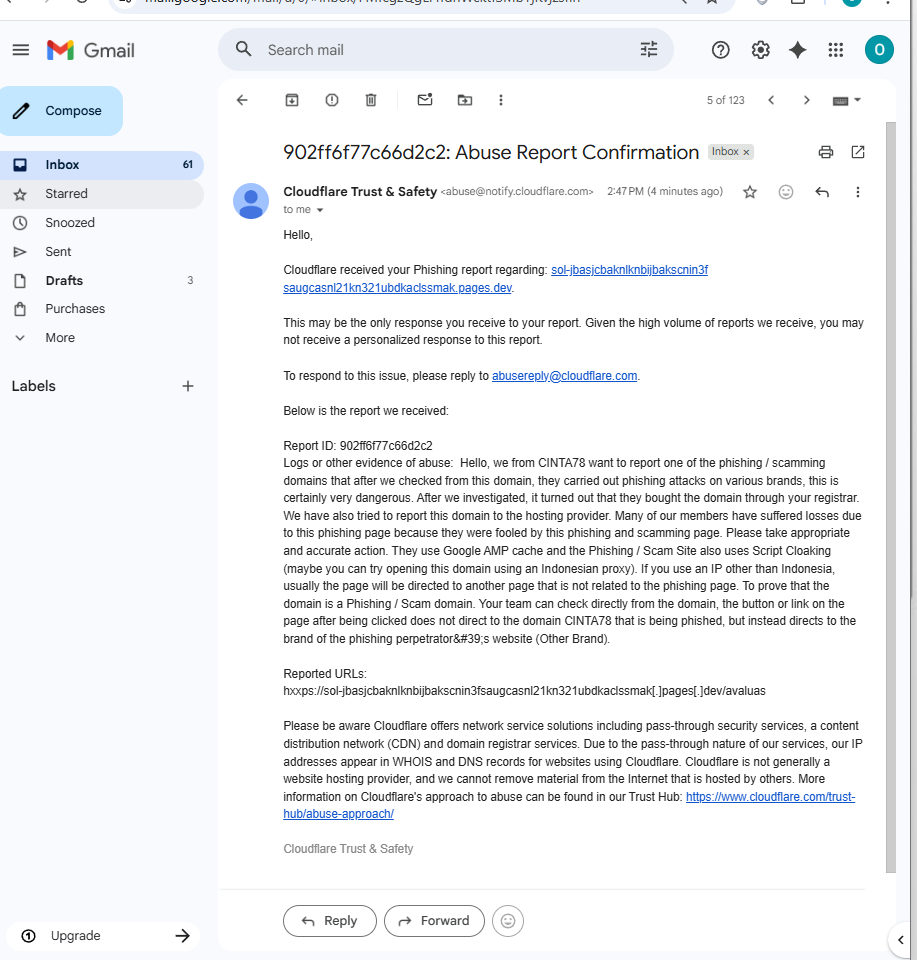Open email in new window

[858, 152]
